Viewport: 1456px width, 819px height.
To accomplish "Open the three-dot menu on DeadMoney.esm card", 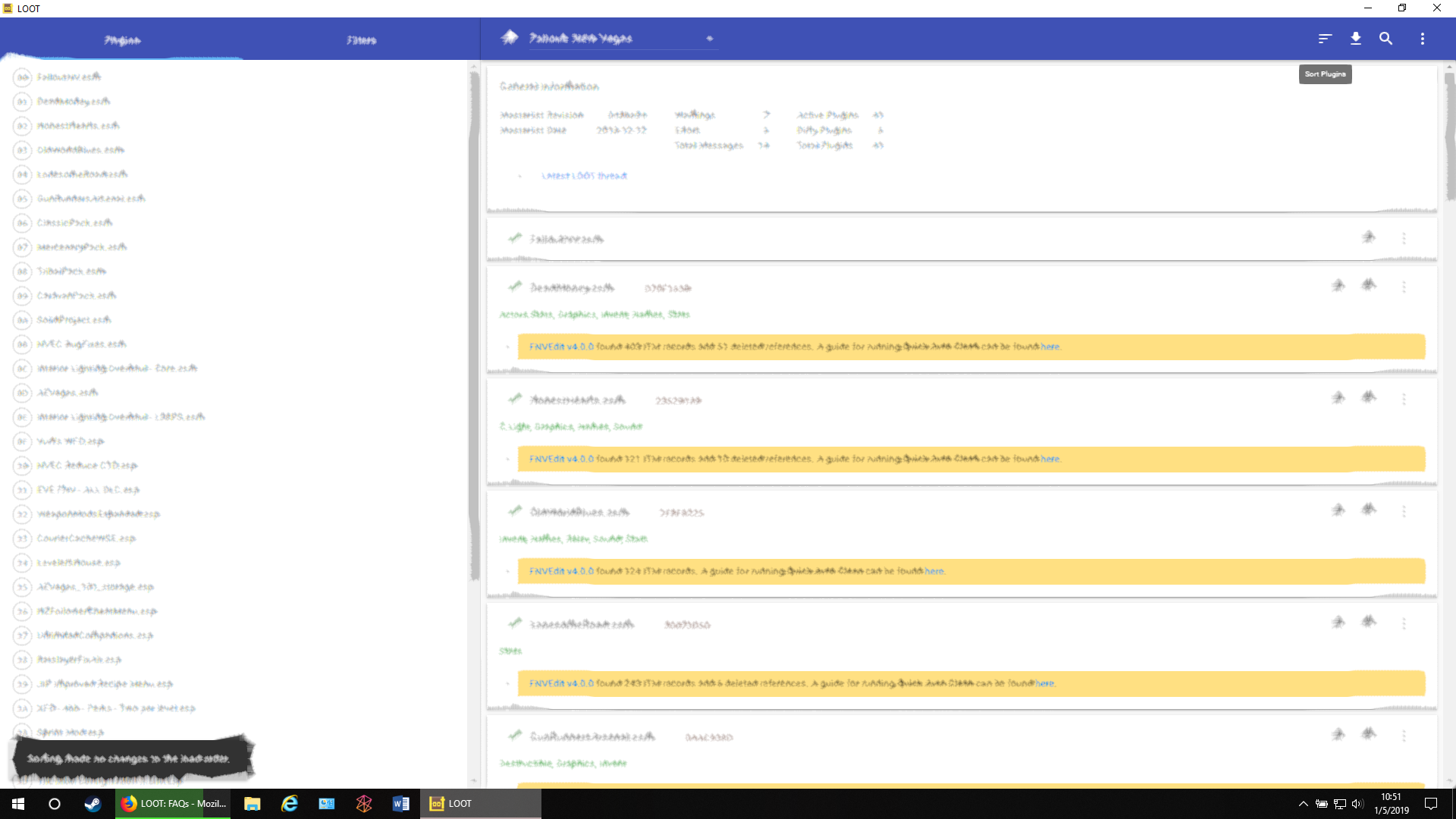I will coord(1404,287).
